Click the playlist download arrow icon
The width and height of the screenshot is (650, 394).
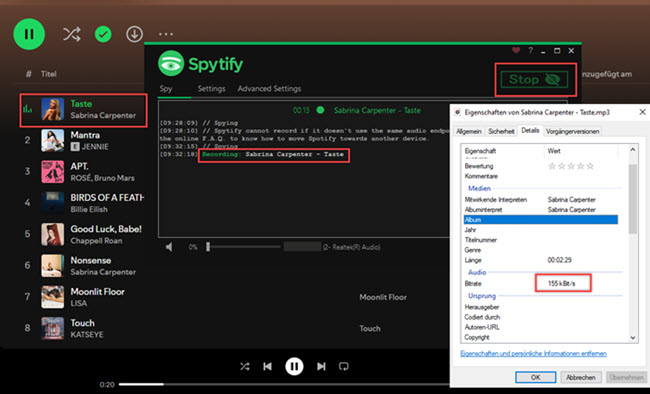[134, 34]
